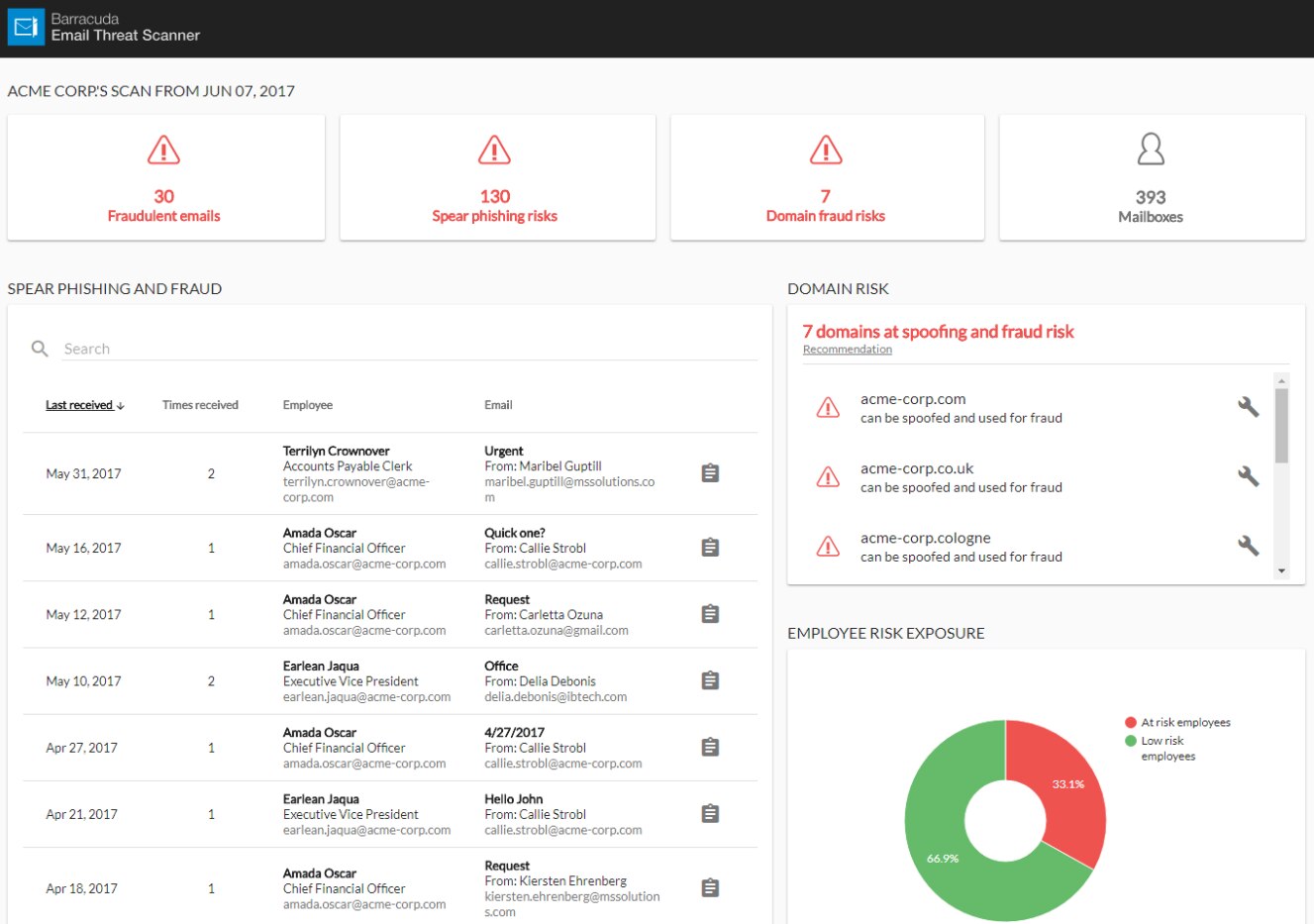Open the clipboard report for Terrilyn Crownover
This screenshot has height=924, width=1314.
[709, 472]
